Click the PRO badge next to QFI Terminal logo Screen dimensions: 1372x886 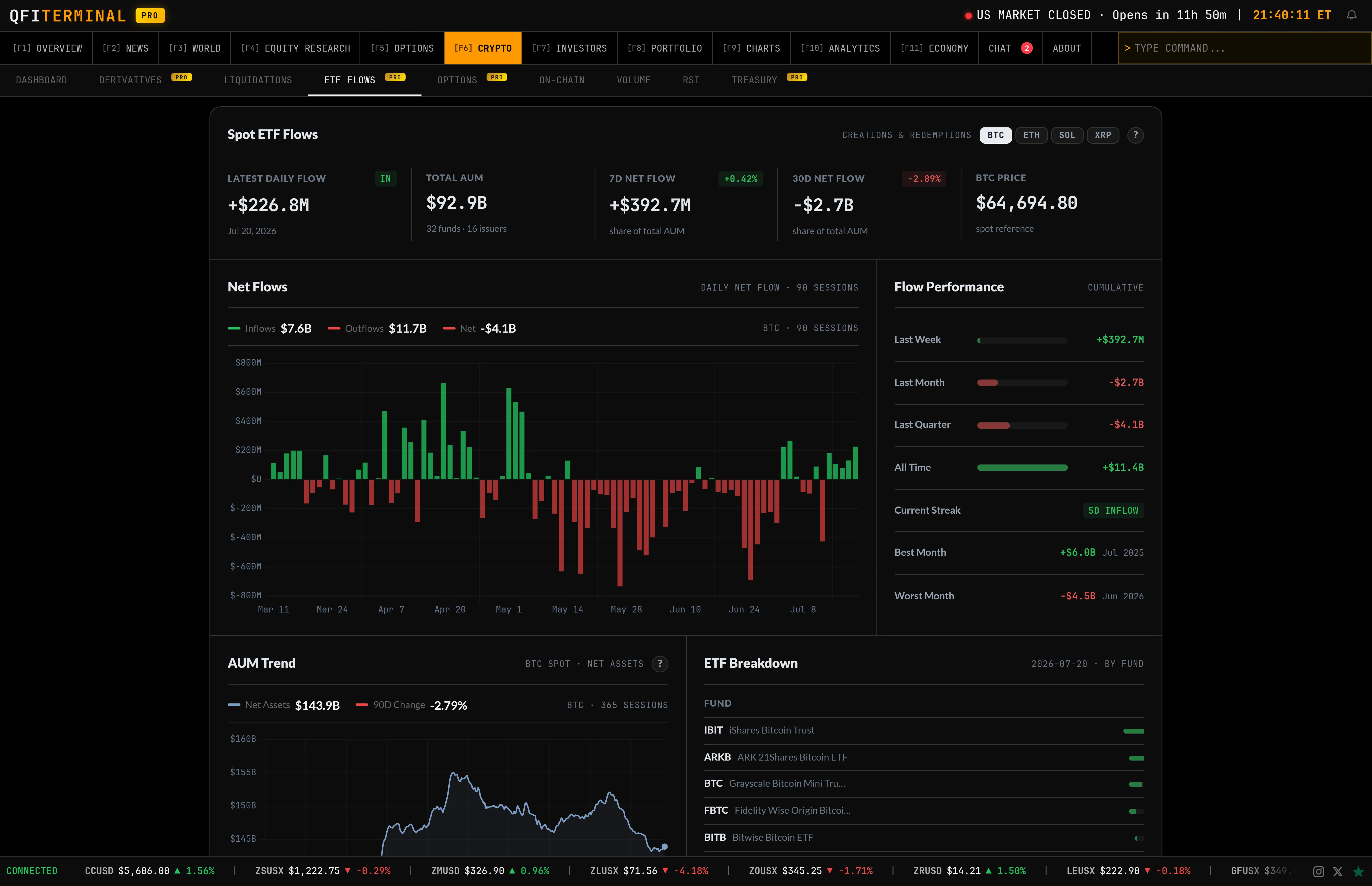point(150,15)
